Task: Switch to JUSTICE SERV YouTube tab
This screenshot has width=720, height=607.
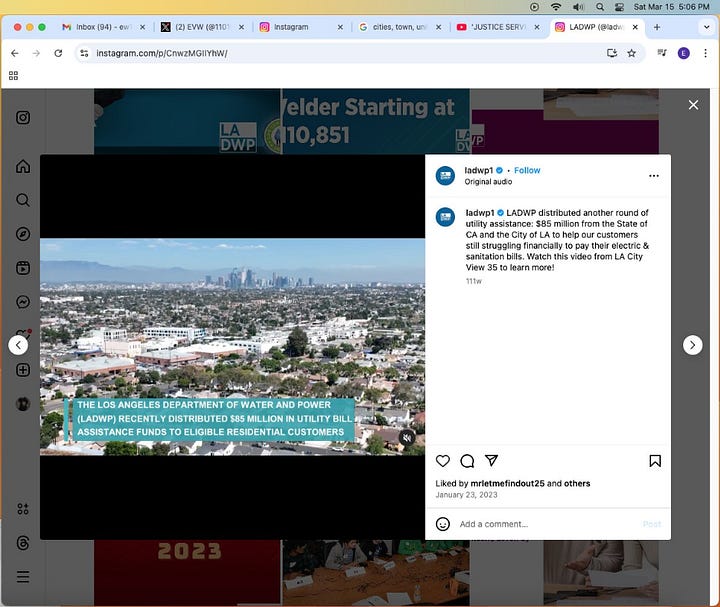Action: coord(498,27)
